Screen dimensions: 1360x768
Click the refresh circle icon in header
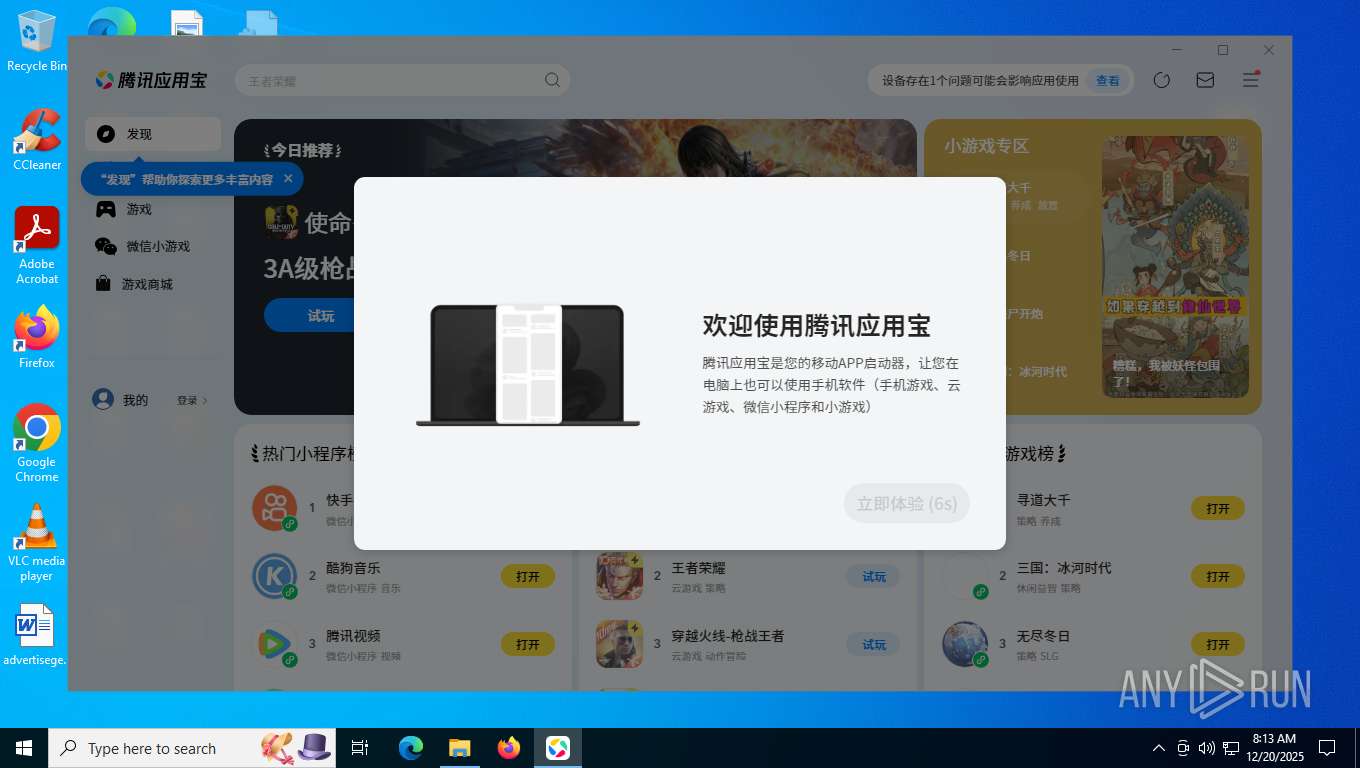coord(1161,80)
